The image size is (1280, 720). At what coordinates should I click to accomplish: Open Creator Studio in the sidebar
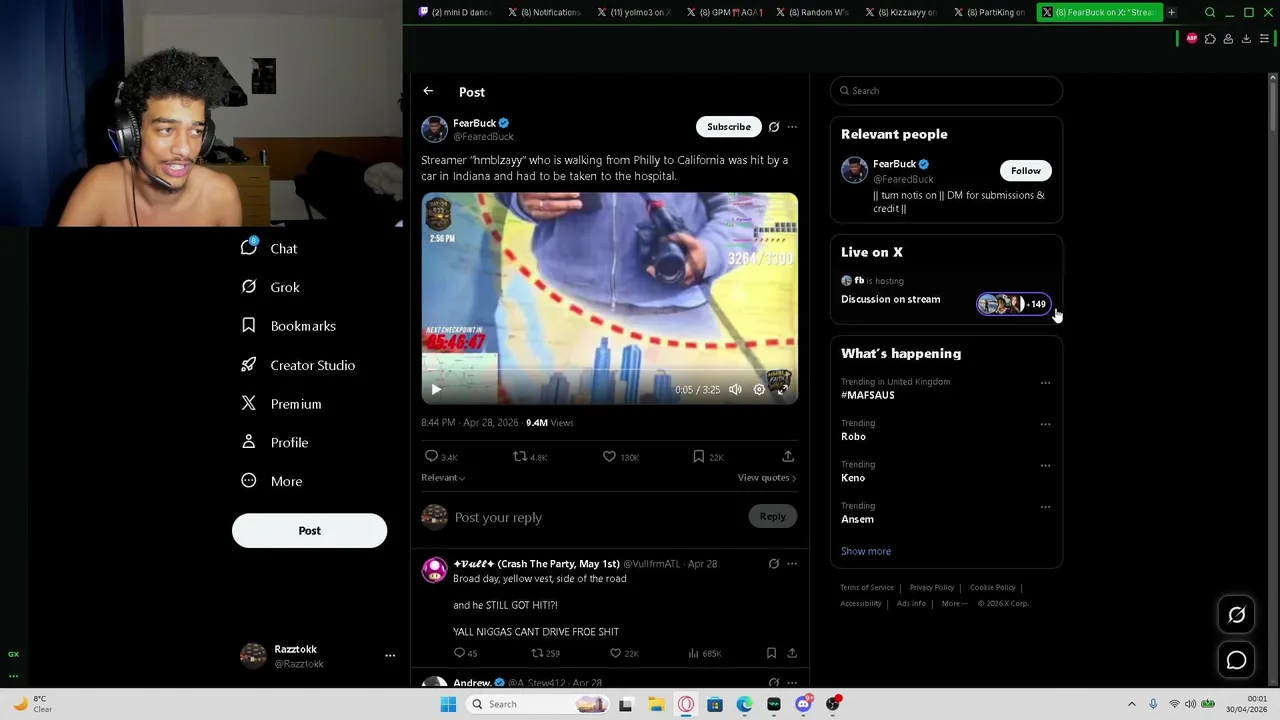click(x=298, y=365)
